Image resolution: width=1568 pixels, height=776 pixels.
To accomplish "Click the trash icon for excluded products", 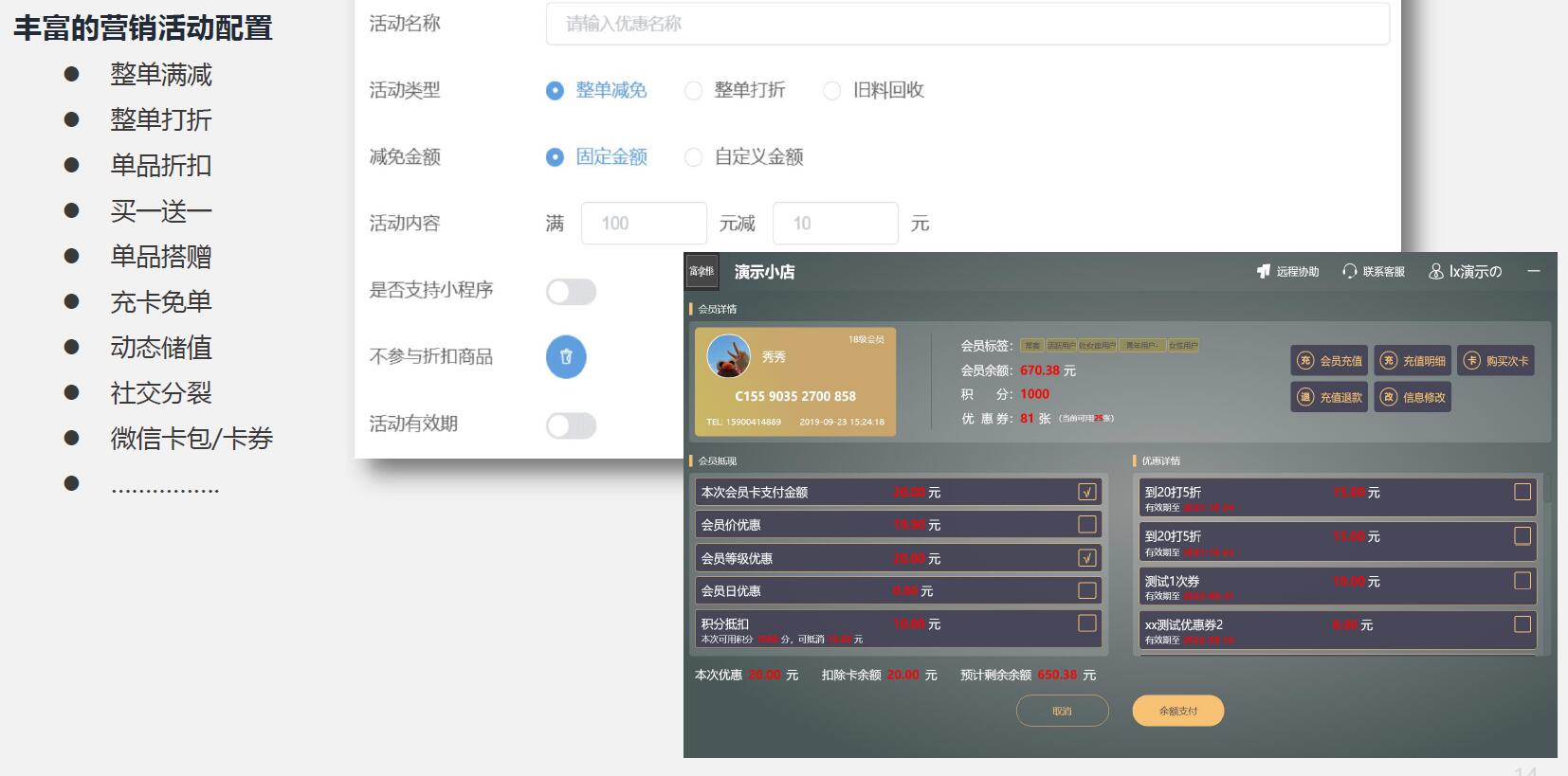I will point(566,357).
